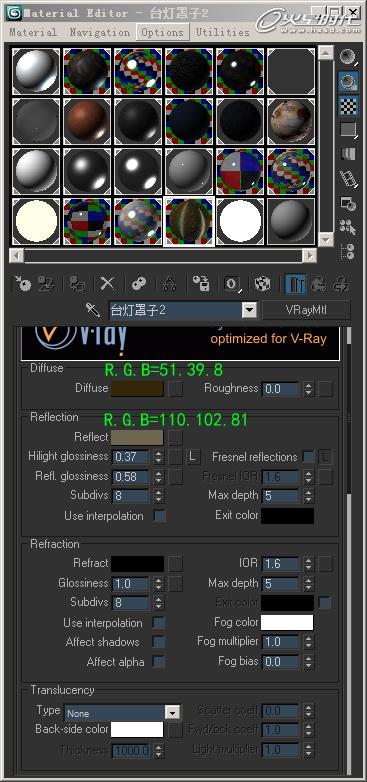Enable the Affect alpha checkbox
Screen dimensions: 367x782
point(159,662)
